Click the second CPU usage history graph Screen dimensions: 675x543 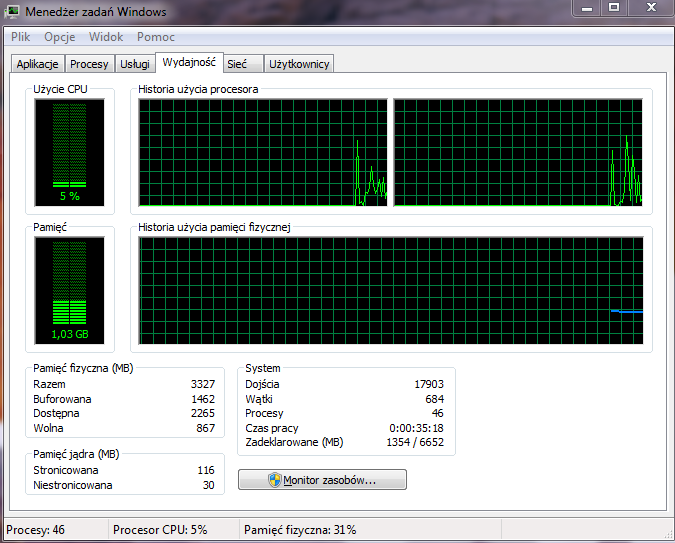tap(518, 152)
